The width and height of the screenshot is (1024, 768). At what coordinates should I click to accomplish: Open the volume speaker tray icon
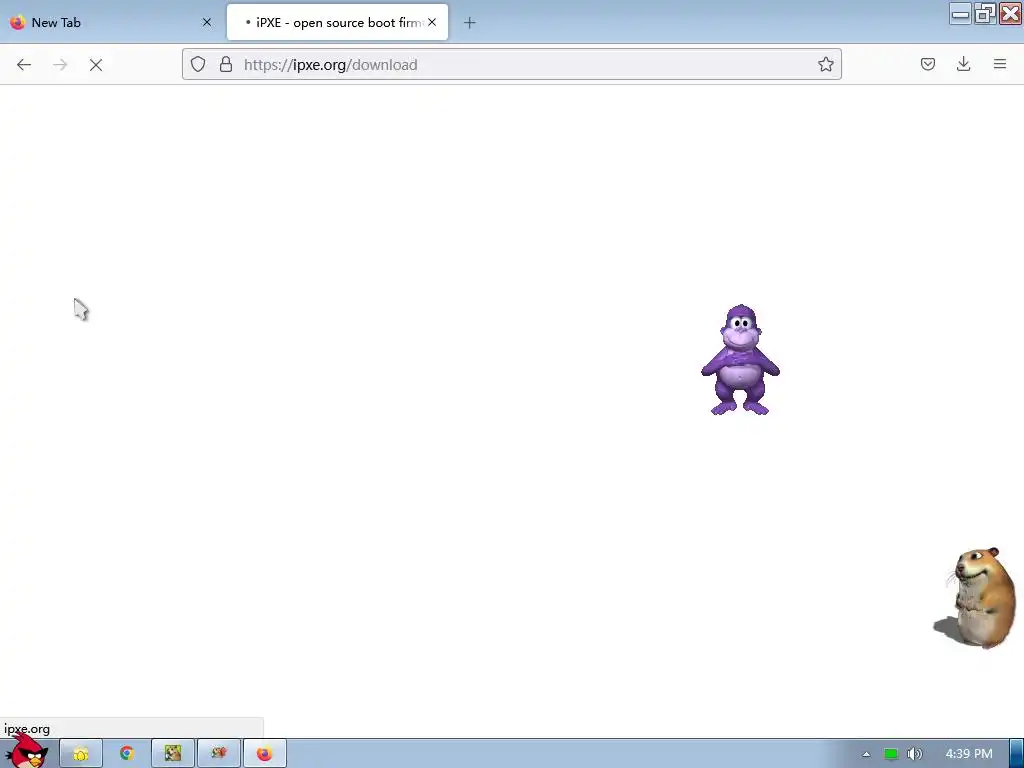click(x=914, y=754)
